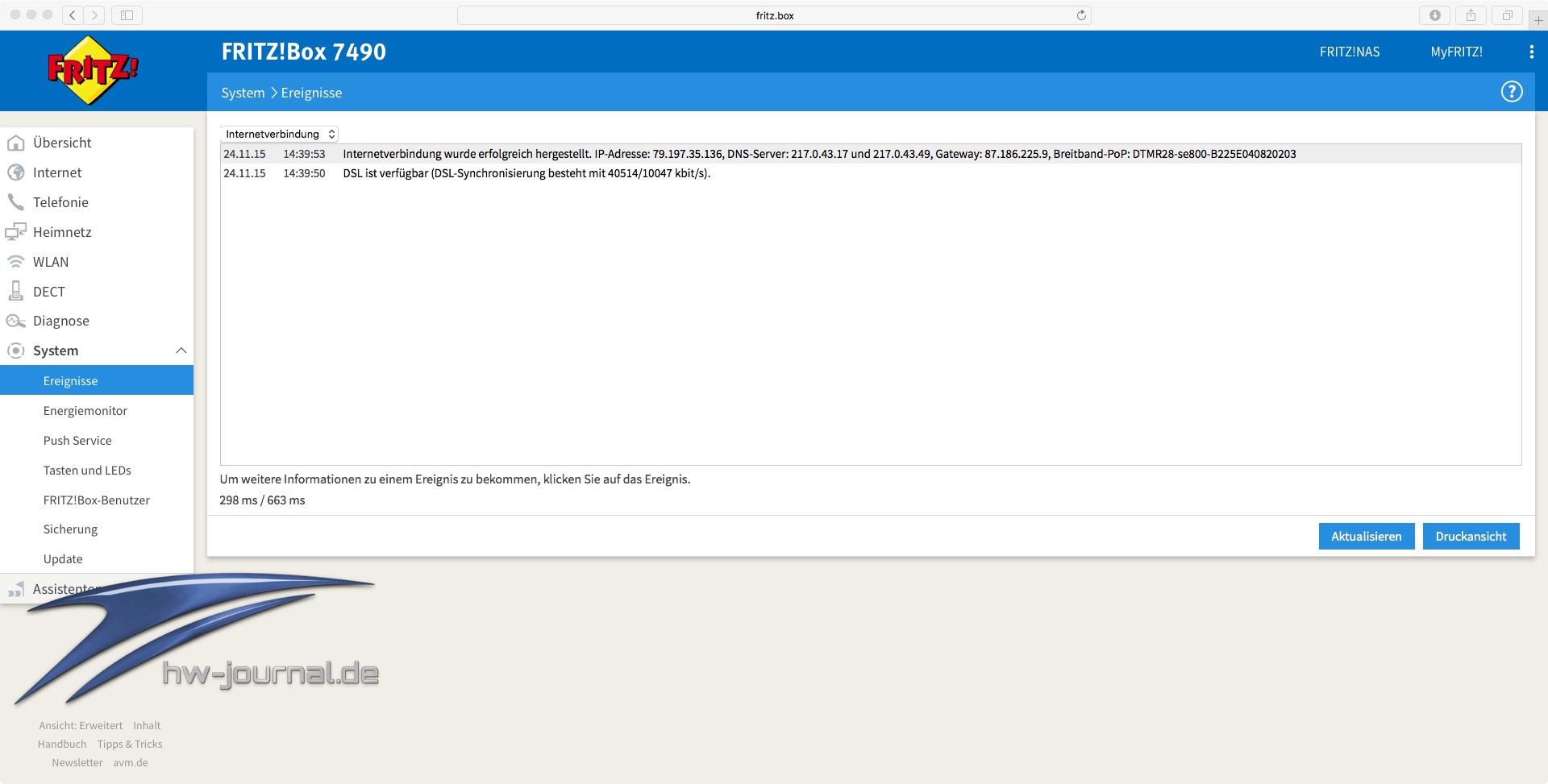Open WLAN menu entry

(51, 262)
